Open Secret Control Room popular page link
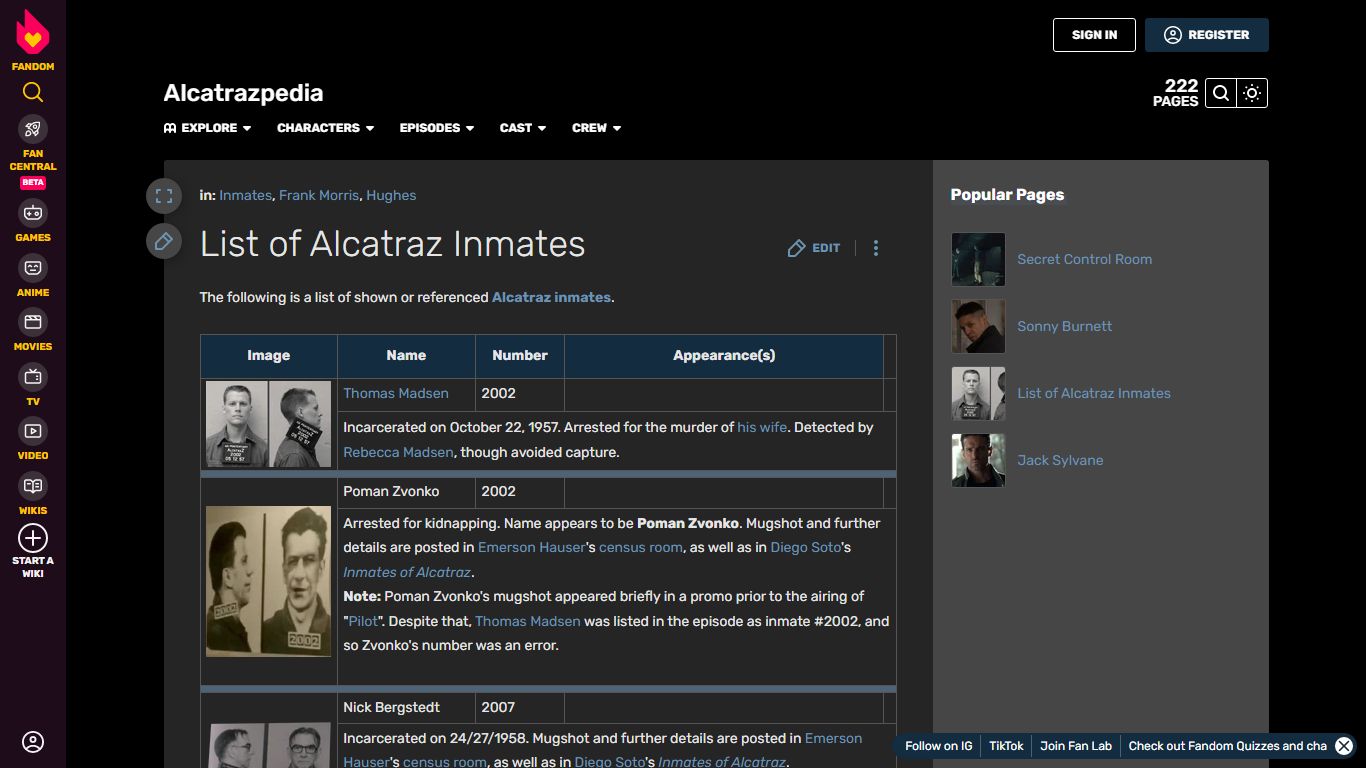Screen dimensions: 1366x768 tap(1084, 259)
